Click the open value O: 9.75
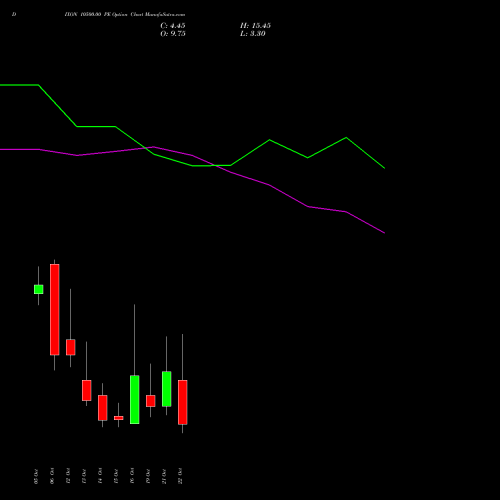The height and width of the screenshot is (500, 500). point(173,34)
